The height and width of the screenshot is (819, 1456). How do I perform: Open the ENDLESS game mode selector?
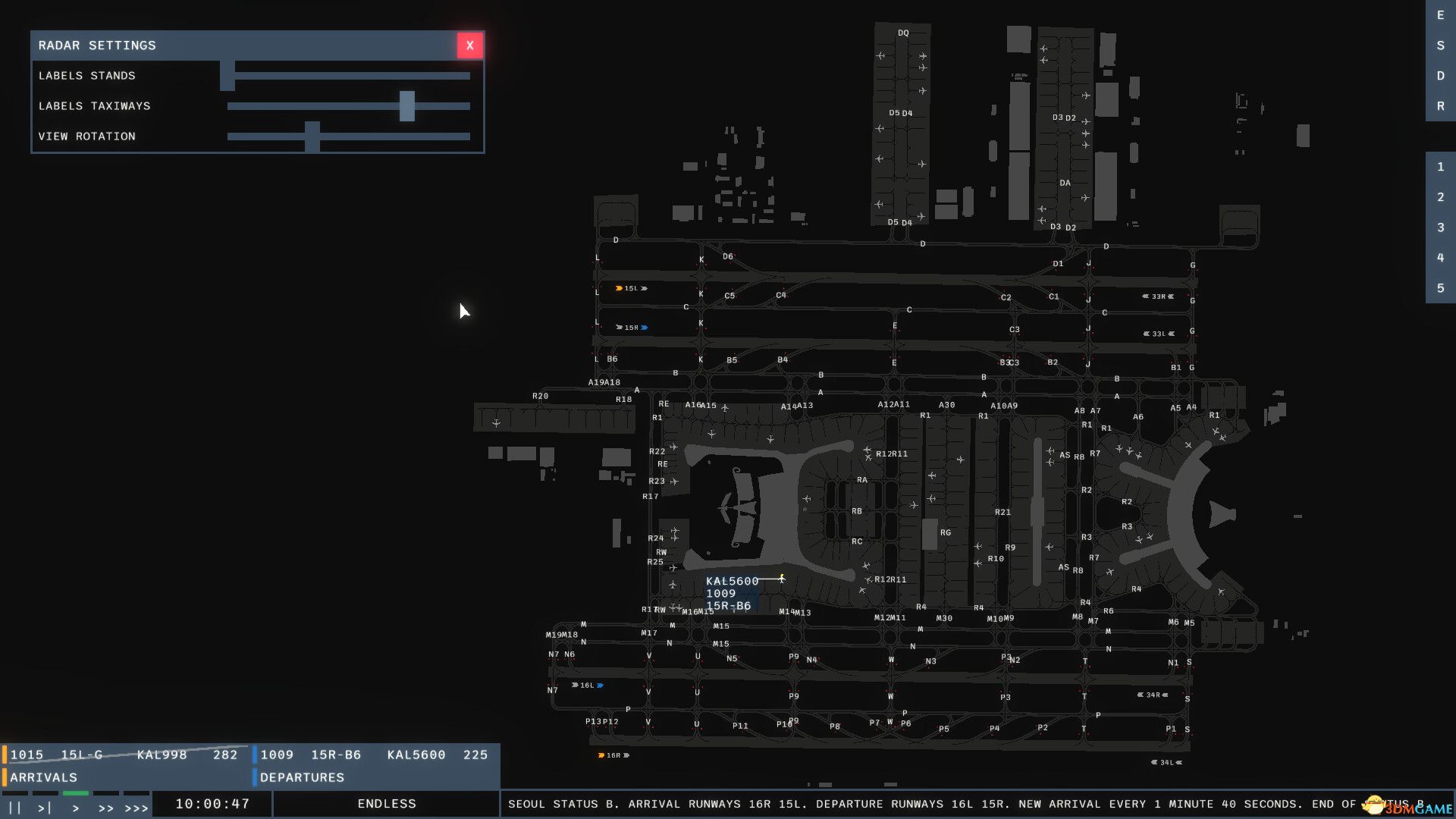(x=386, y=803)
